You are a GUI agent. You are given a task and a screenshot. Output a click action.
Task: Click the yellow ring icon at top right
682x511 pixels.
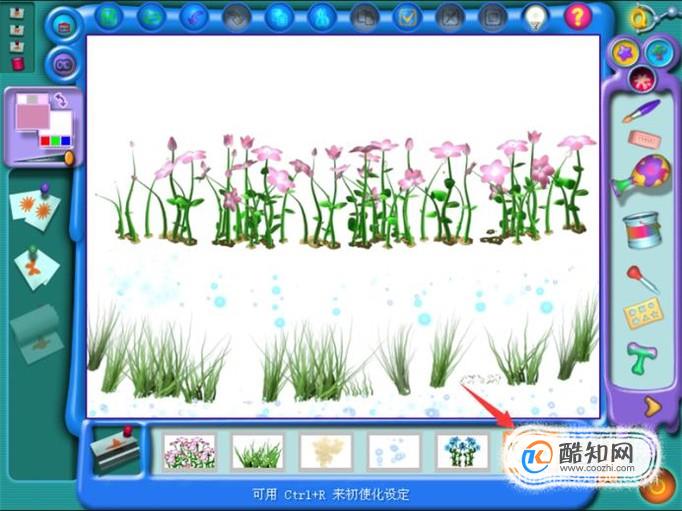coord(639,19)
